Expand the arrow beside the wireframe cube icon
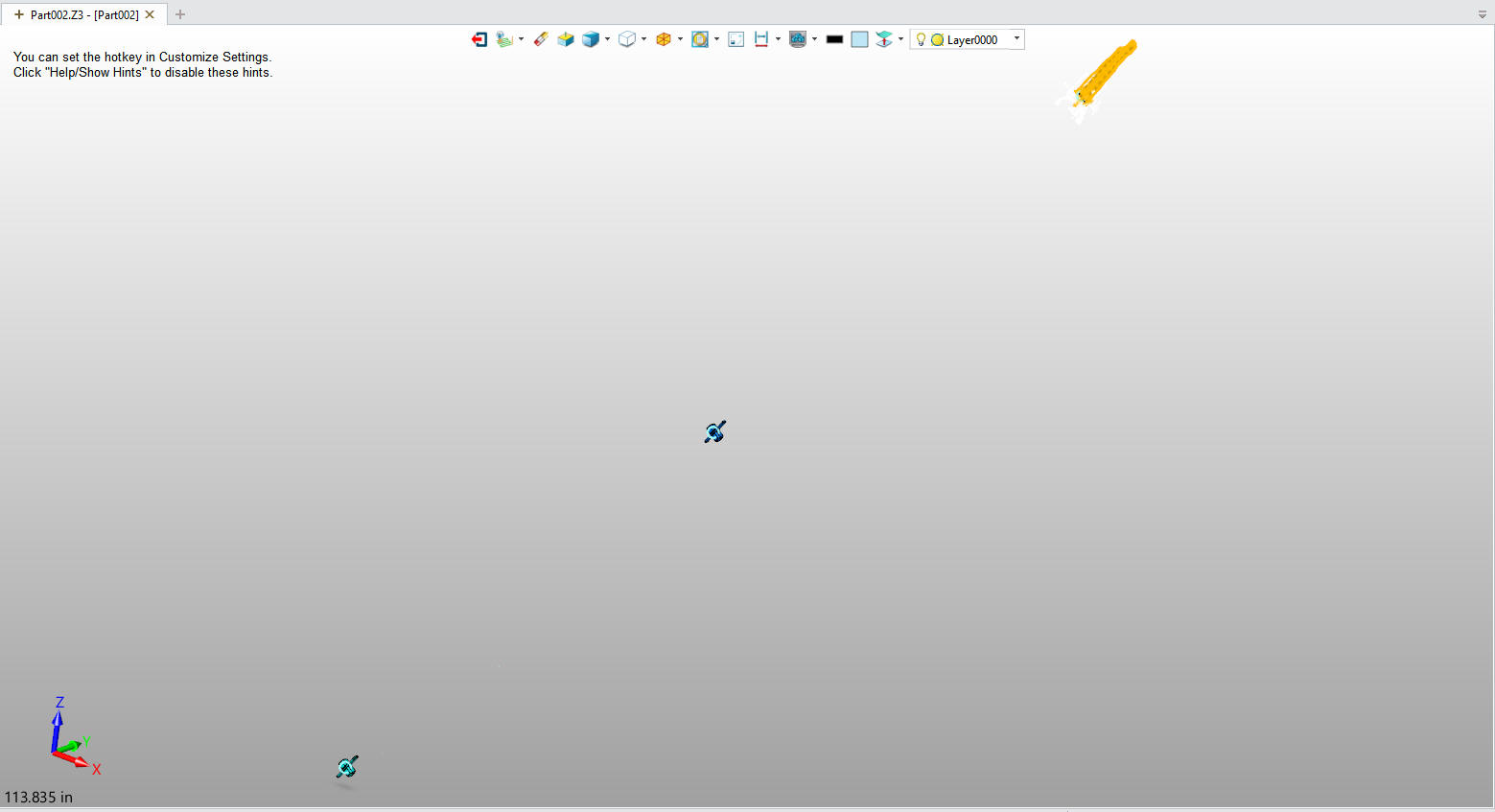The height and width of the screenshot is (812, 1495). 644,39
